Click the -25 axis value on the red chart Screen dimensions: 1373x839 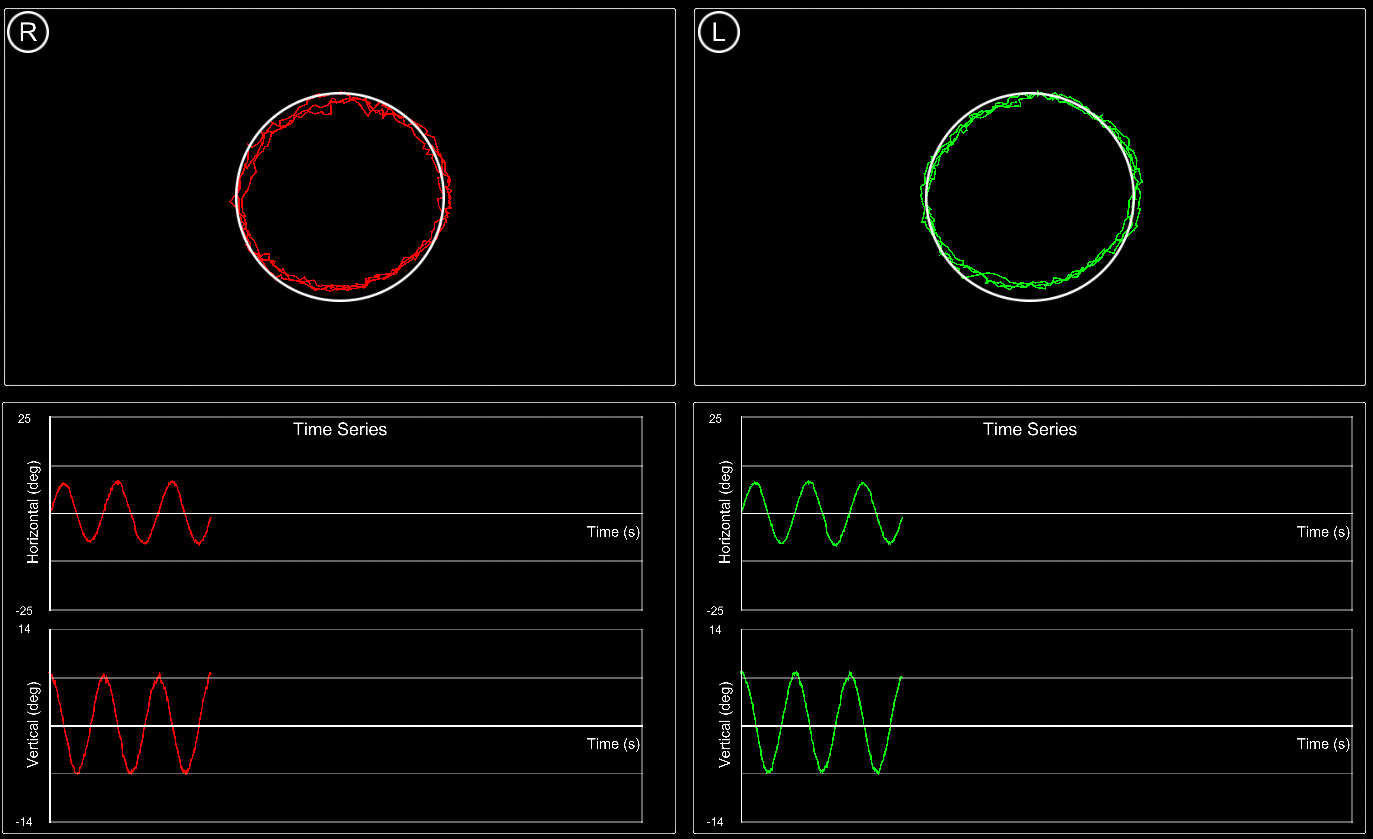coord(24,610)
